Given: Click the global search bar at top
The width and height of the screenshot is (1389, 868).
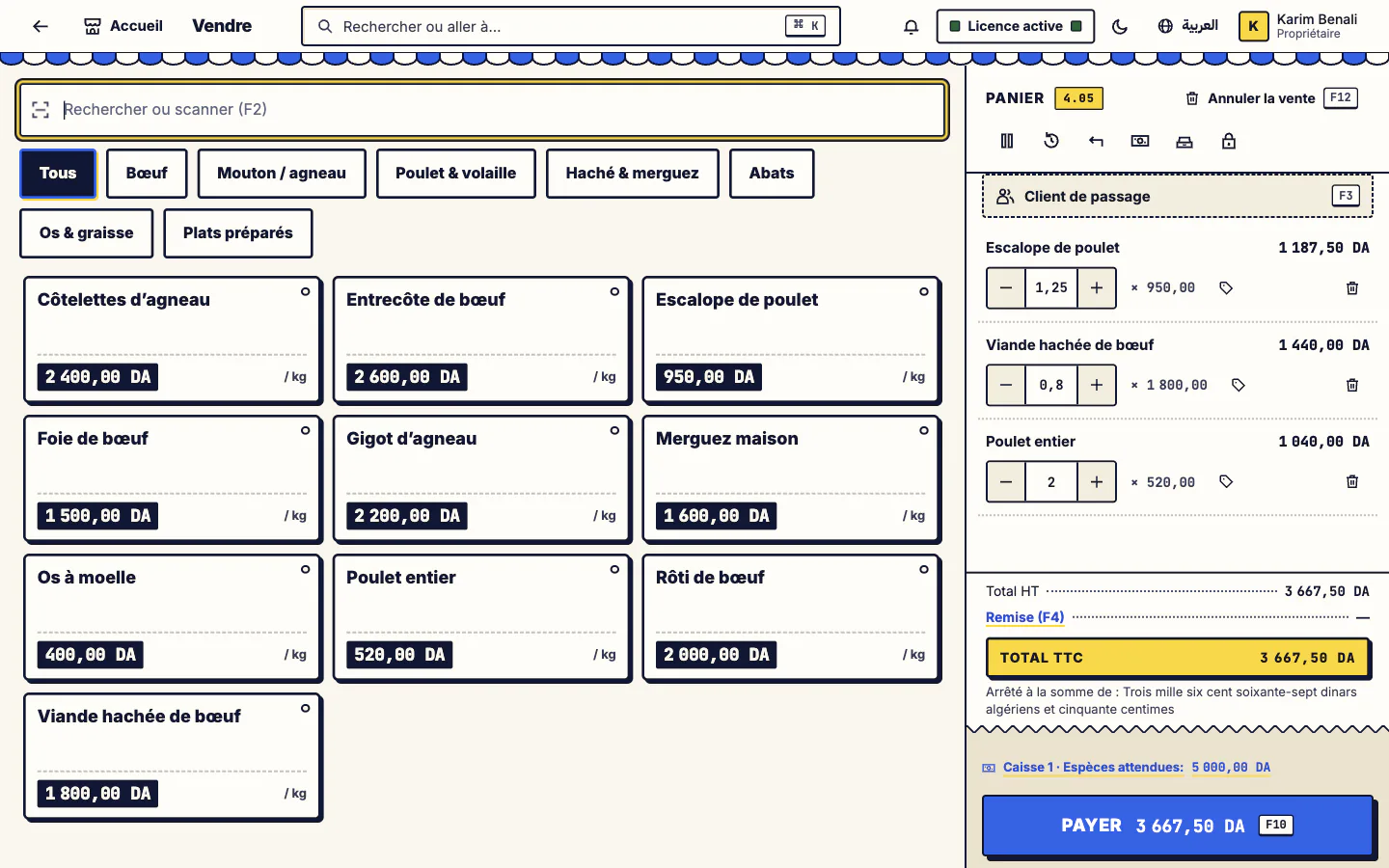Looking at the screenshot, I should (571, 26).
